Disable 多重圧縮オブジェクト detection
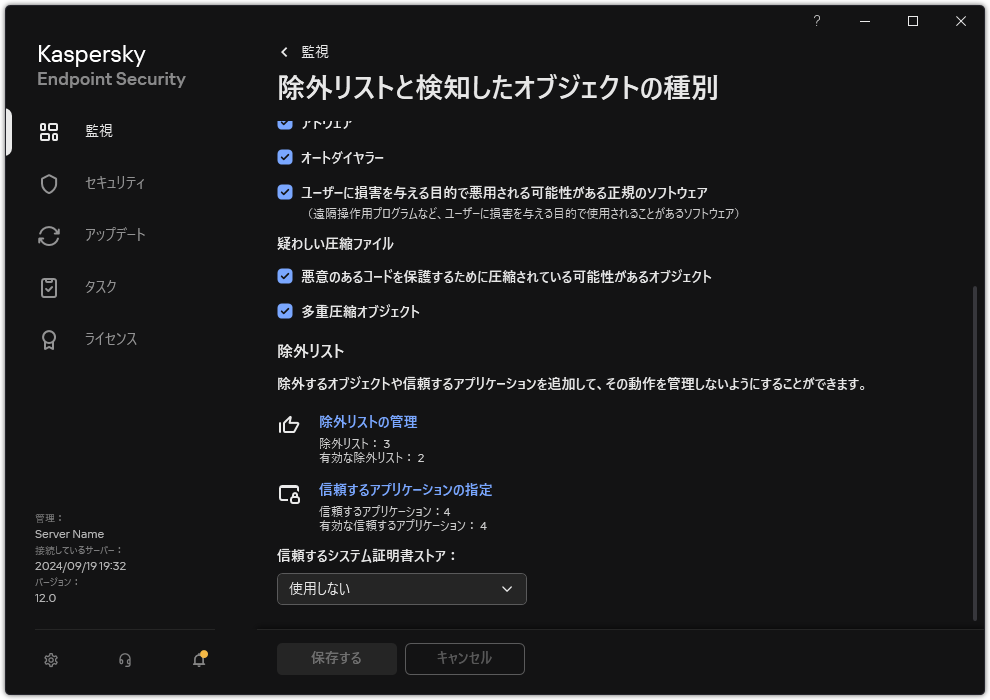Screen dimensions: 990x700 (x=283, y=311)
